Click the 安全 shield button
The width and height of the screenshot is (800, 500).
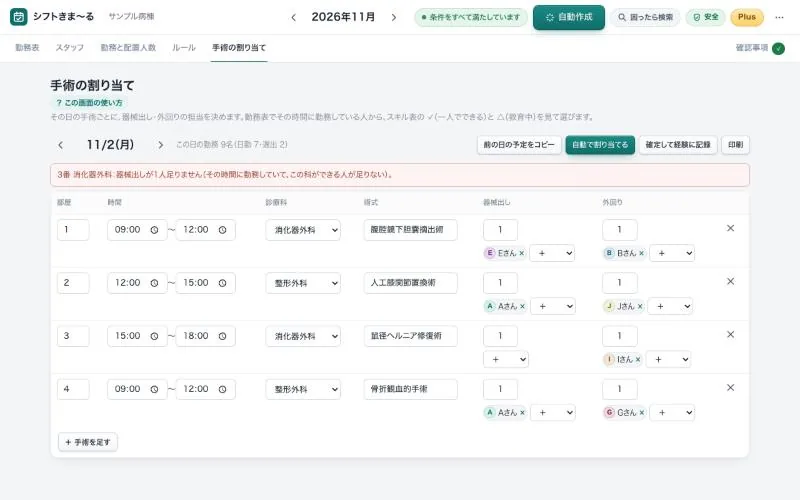pos(706,17)
